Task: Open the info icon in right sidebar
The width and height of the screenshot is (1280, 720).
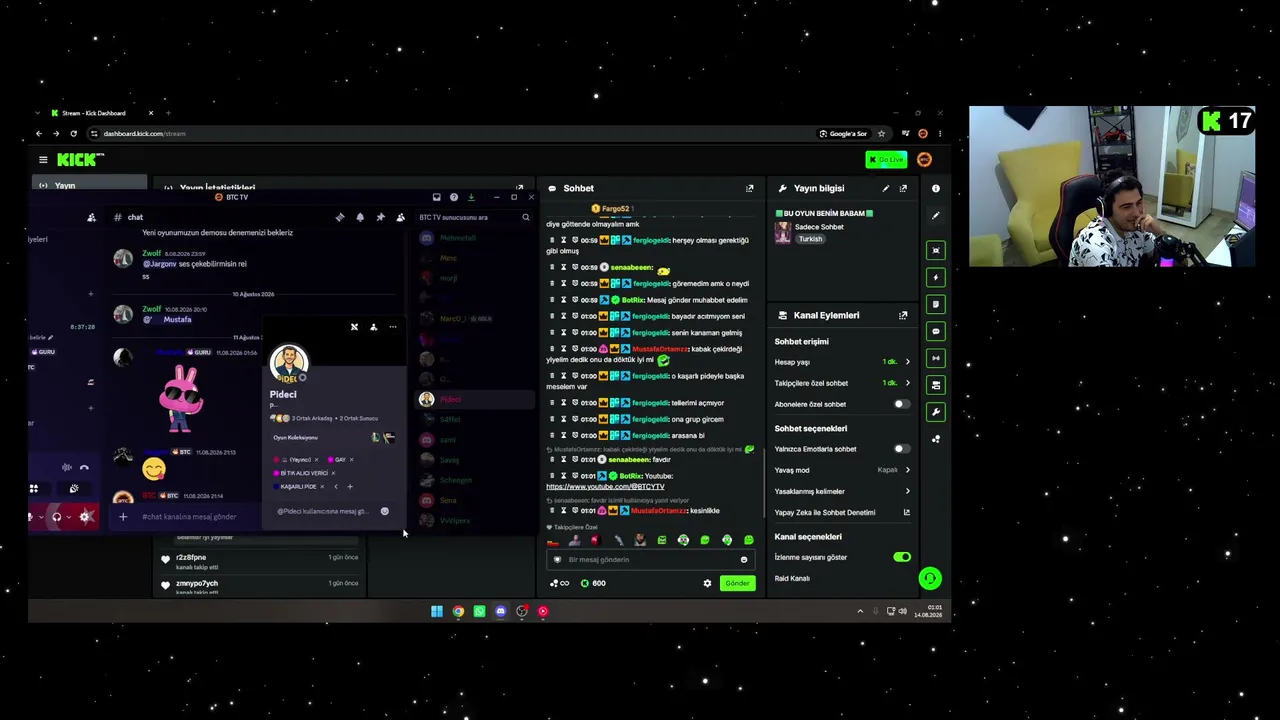Action: [x=936, y=188]
